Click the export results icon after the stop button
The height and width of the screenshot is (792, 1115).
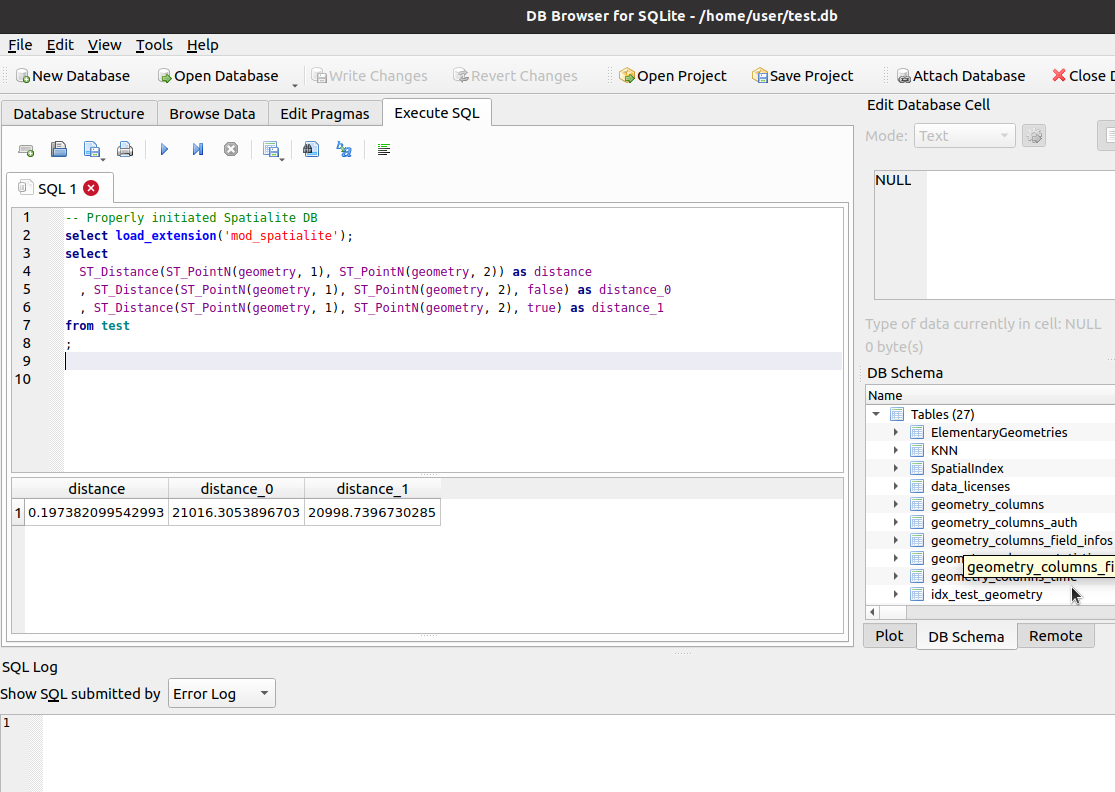click(x=272, y=149)
